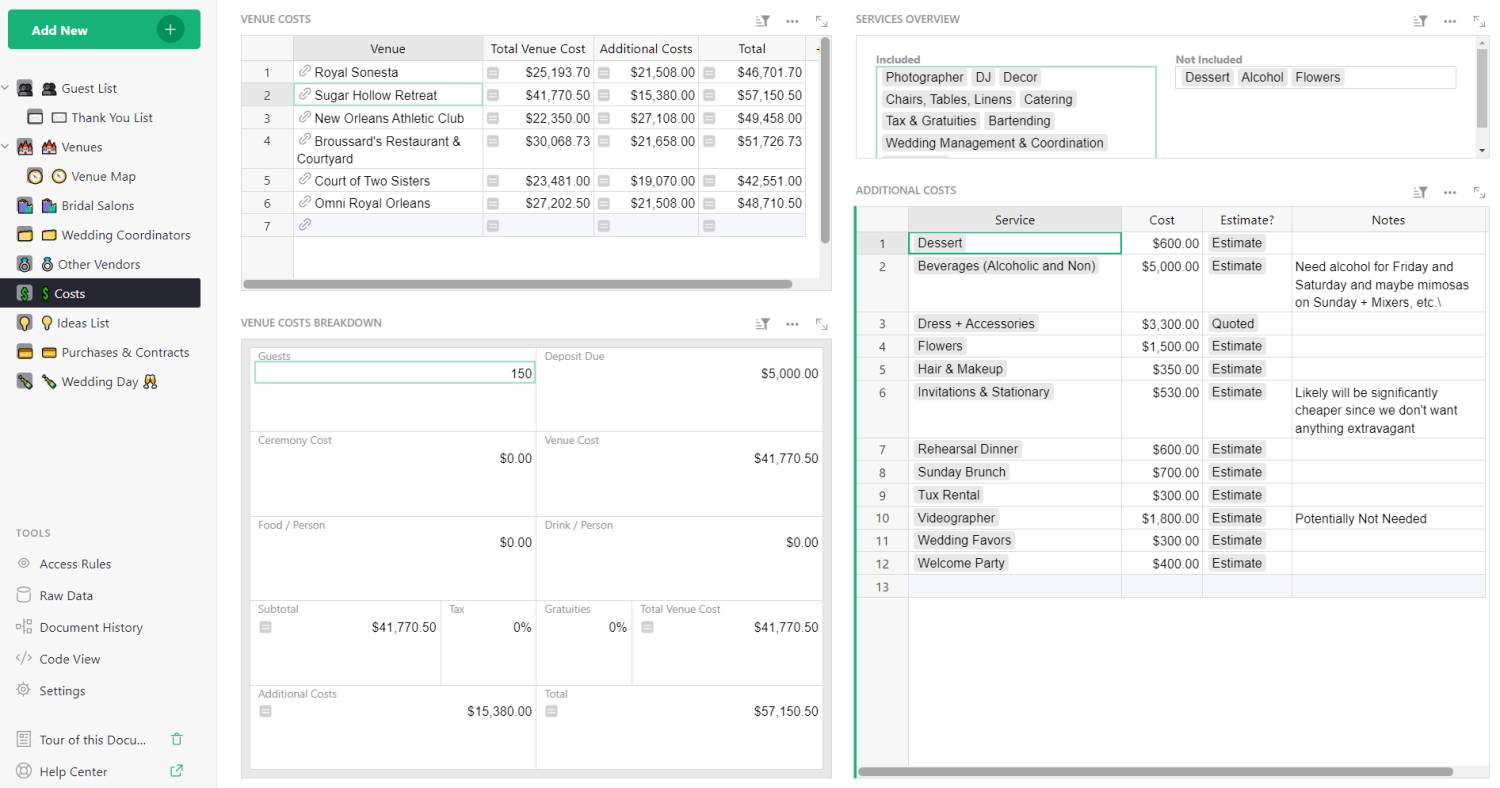
Task: Click the Venue Costs table vertical scrollbar
Action: pyautogui.click(x=825, y=140)
